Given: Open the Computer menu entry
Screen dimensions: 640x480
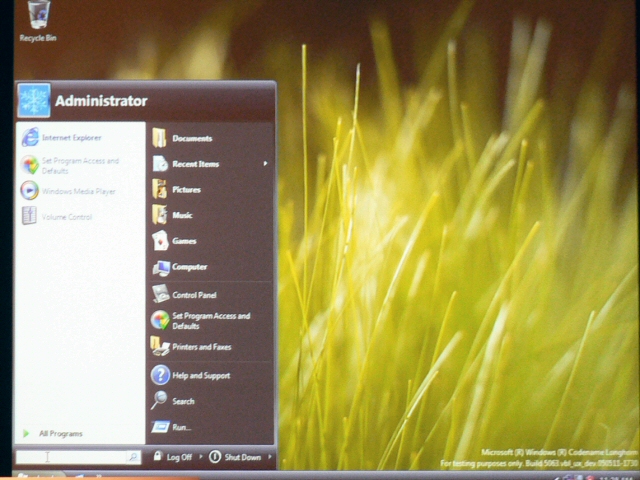Looking at the screenshot, I should (x=189, y=267).
